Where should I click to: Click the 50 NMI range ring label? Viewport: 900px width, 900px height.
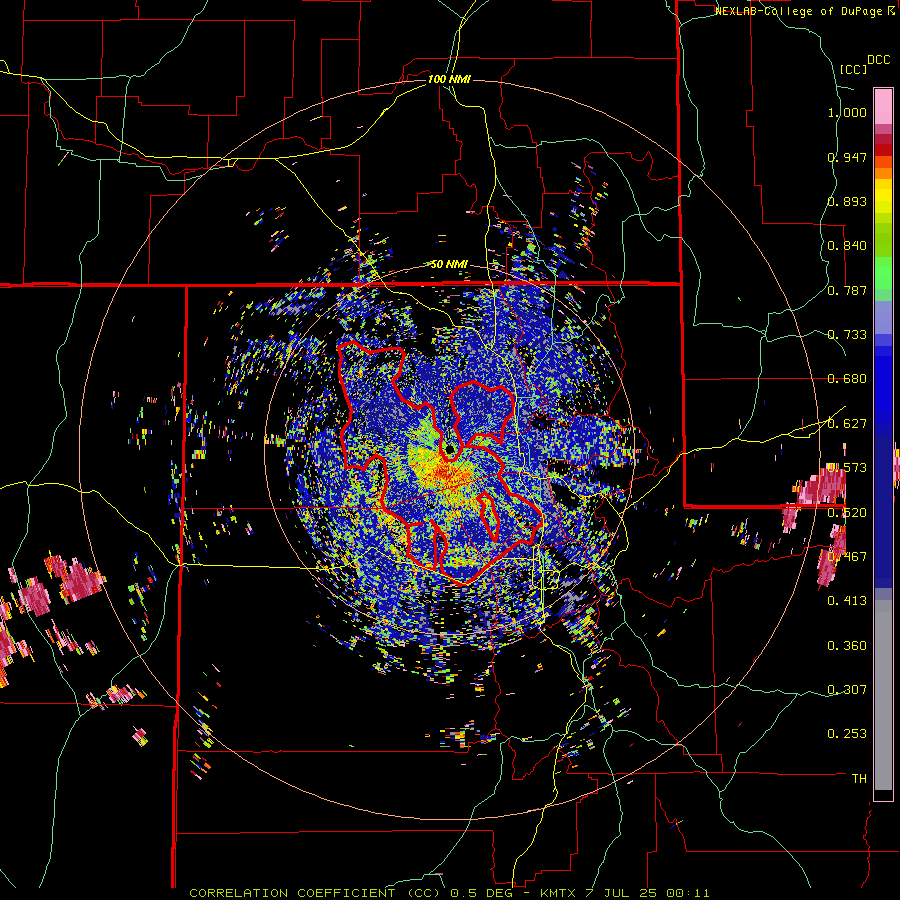tap(449, 265)
